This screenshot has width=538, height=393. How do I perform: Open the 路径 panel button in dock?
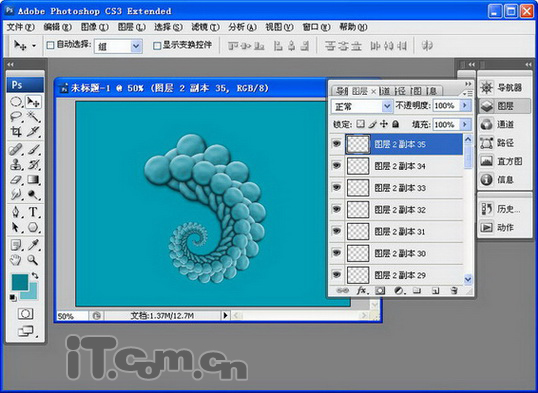pyautogui.click(x=503, y=143)
